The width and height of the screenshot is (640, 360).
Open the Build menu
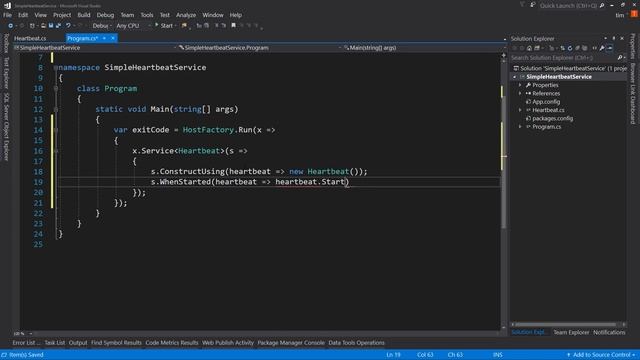point(84,15)
